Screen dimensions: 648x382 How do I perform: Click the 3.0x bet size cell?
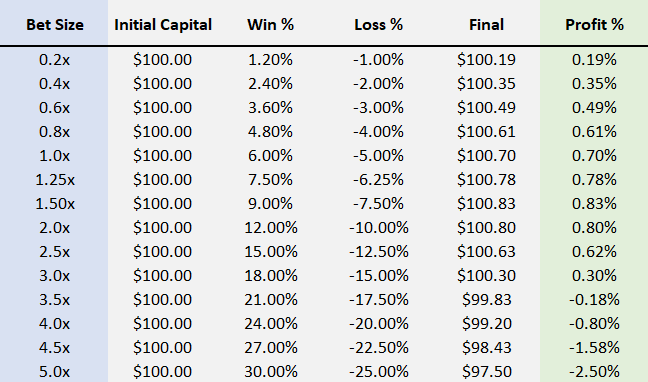(55, 276)
